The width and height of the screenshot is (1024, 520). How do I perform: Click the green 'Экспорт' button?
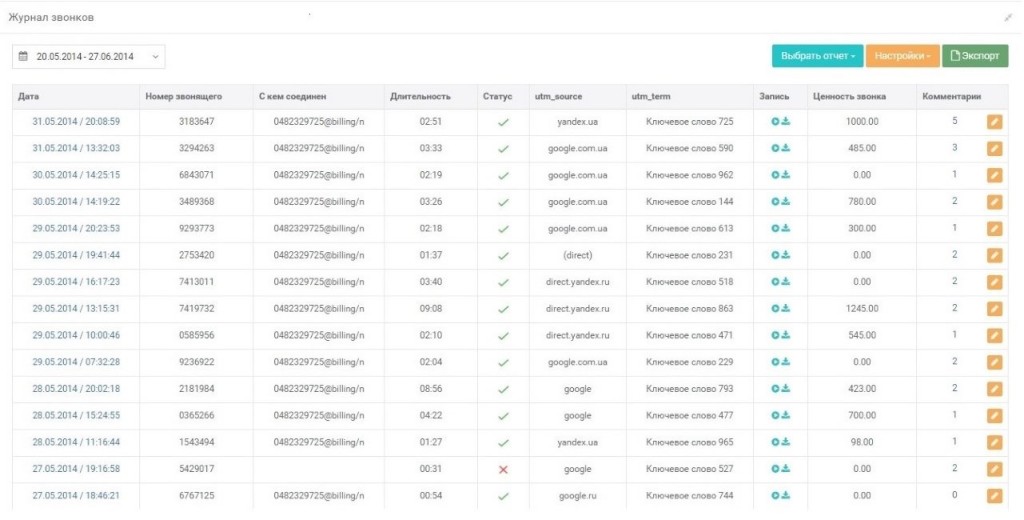pos(975,57)
